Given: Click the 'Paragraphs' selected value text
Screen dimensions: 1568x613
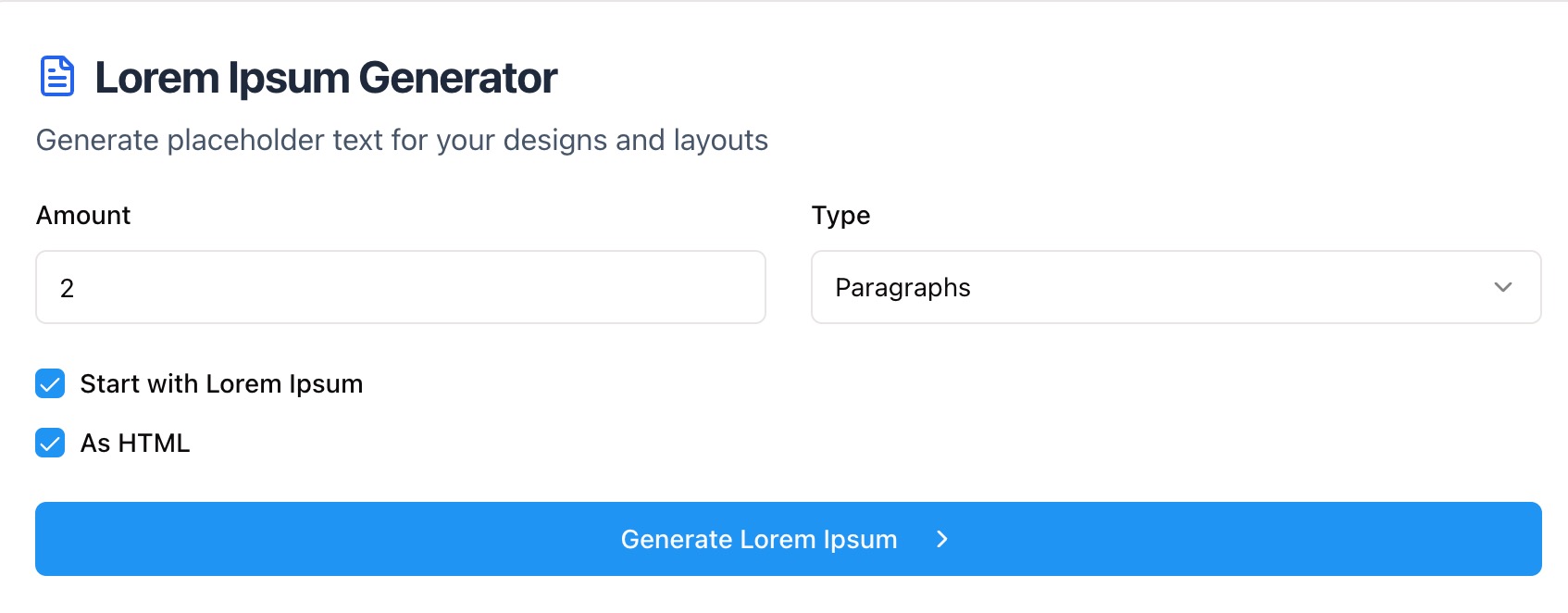Looking at the screenshot, I should [x=902, y=288].
